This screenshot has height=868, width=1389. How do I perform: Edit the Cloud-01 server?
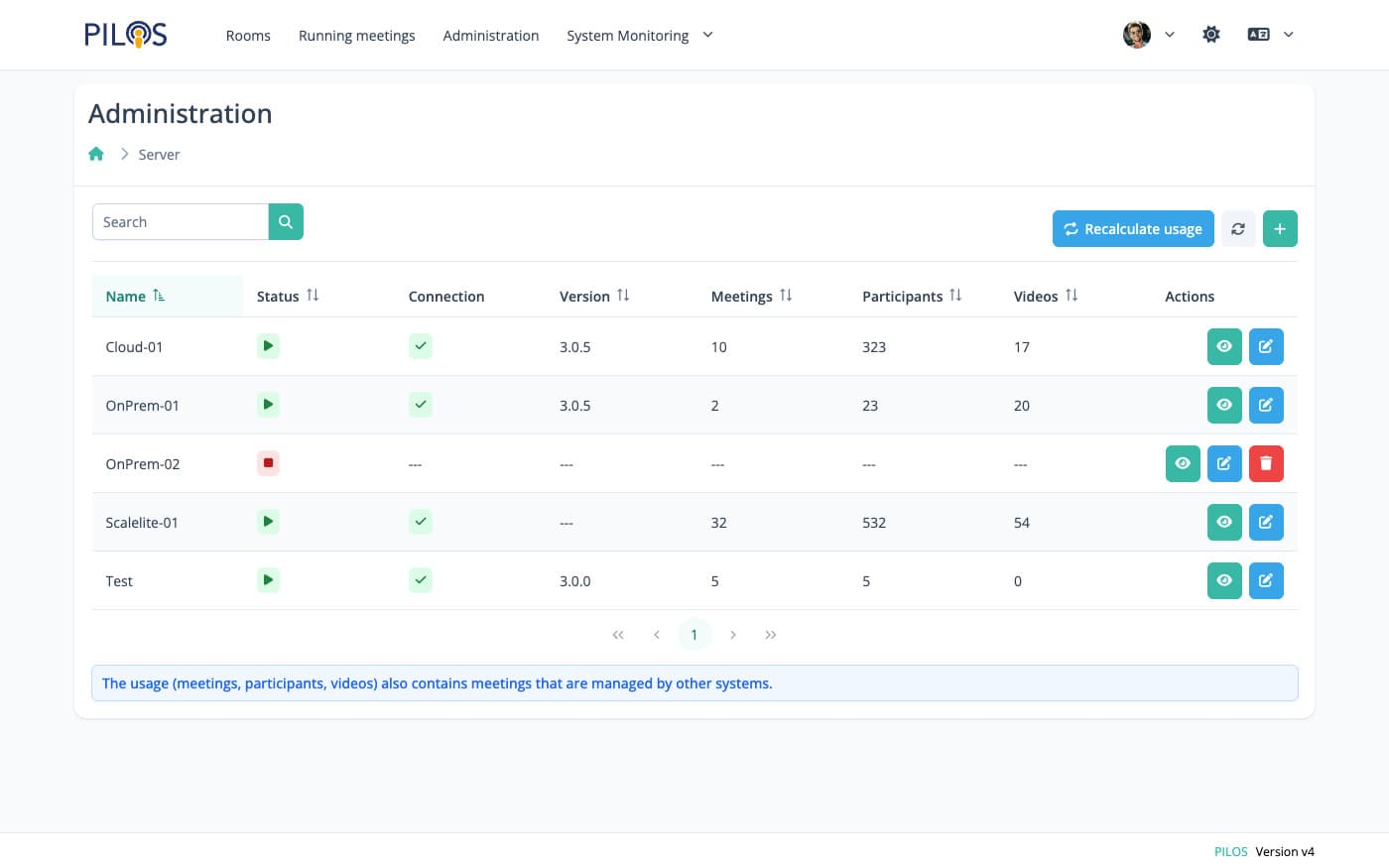coord(1266,346)
